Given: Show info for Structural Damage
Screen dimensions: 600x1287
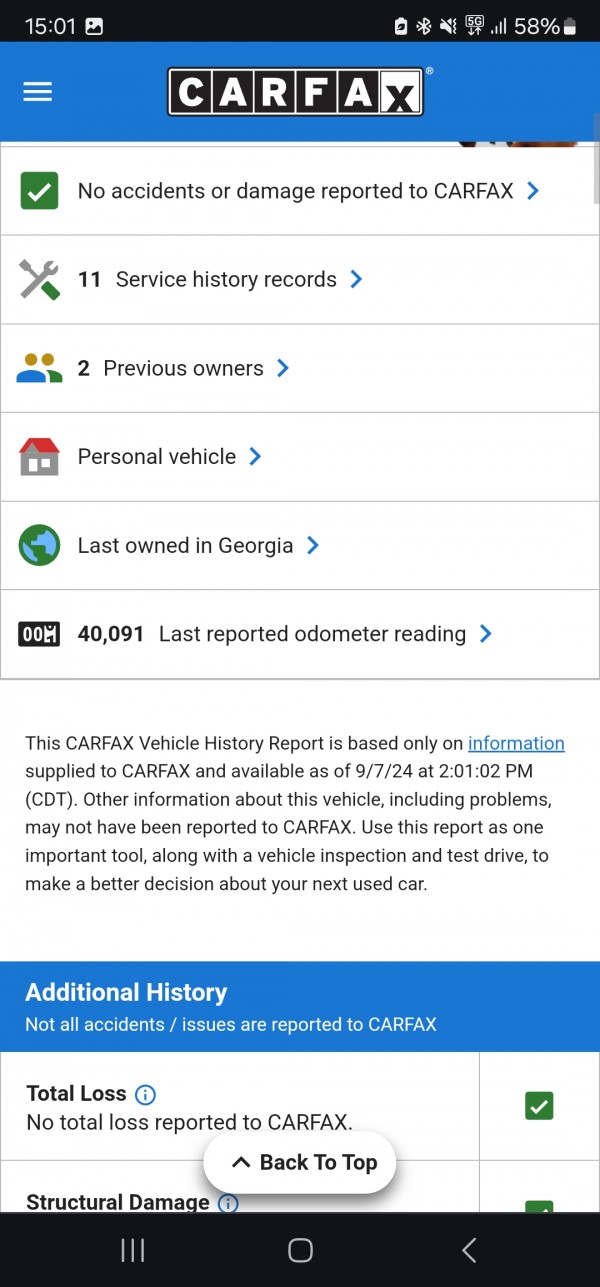Looking at the screenshot, I should coord(227,1202).
